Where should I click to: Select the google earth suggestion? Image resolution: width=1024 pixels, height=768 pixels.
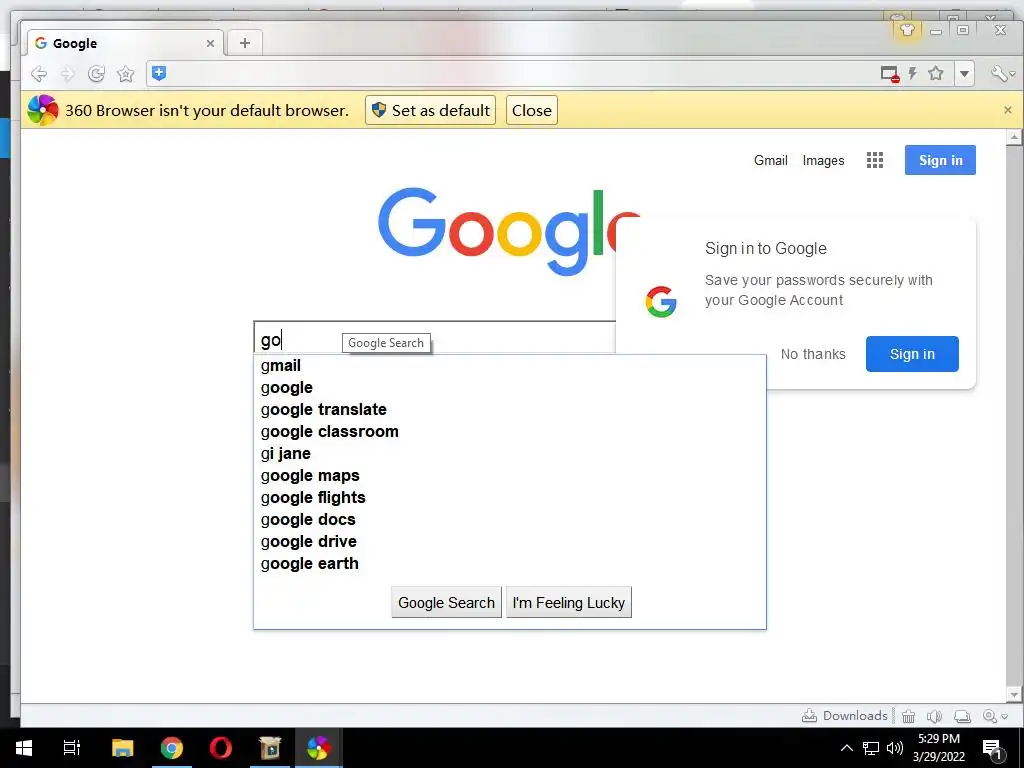tap(509, 564)
